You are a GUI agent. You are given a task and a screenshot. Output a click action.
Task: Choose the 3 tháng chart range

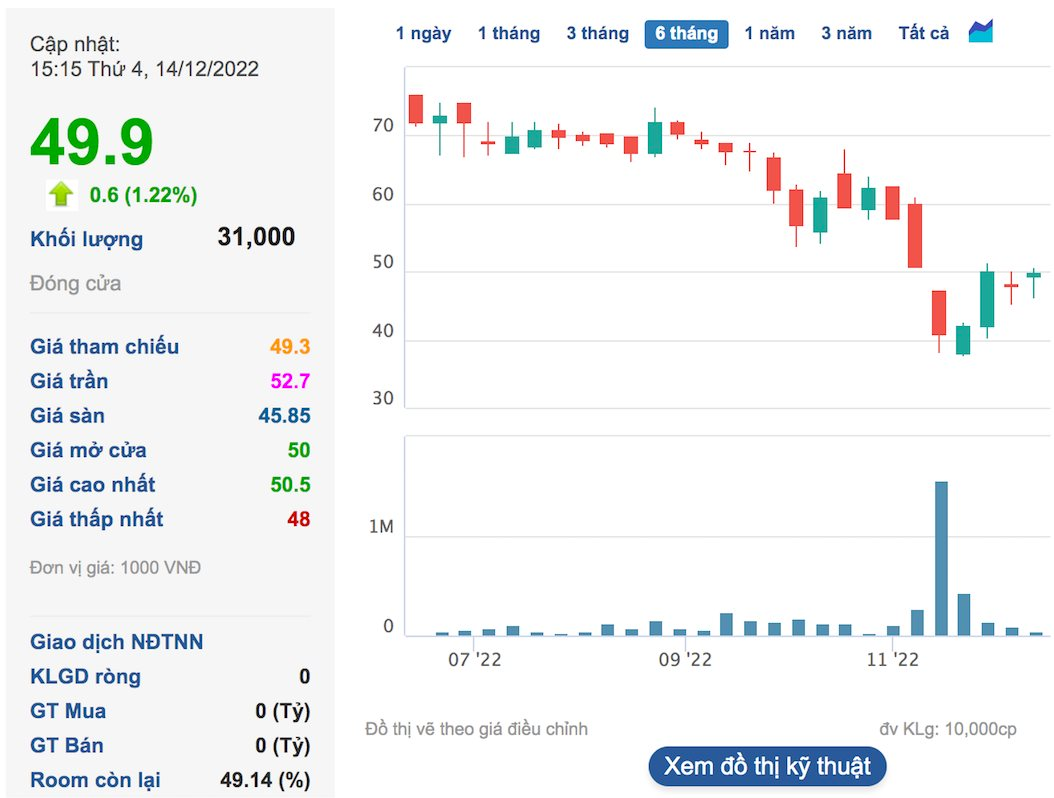tap(597, 34)
